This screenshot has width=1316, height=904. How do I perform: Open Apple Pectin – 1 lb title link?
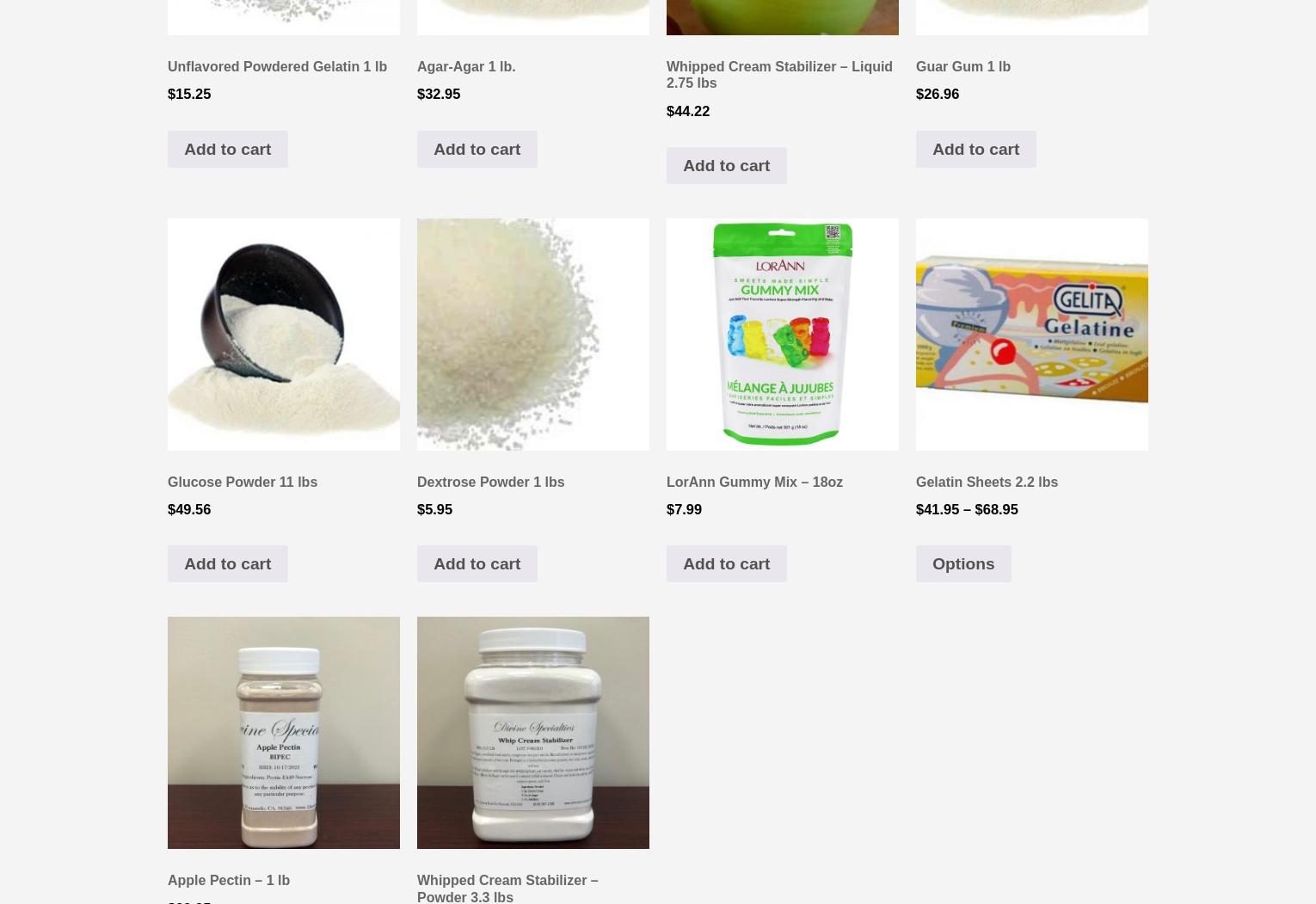(x=229, y=880)
